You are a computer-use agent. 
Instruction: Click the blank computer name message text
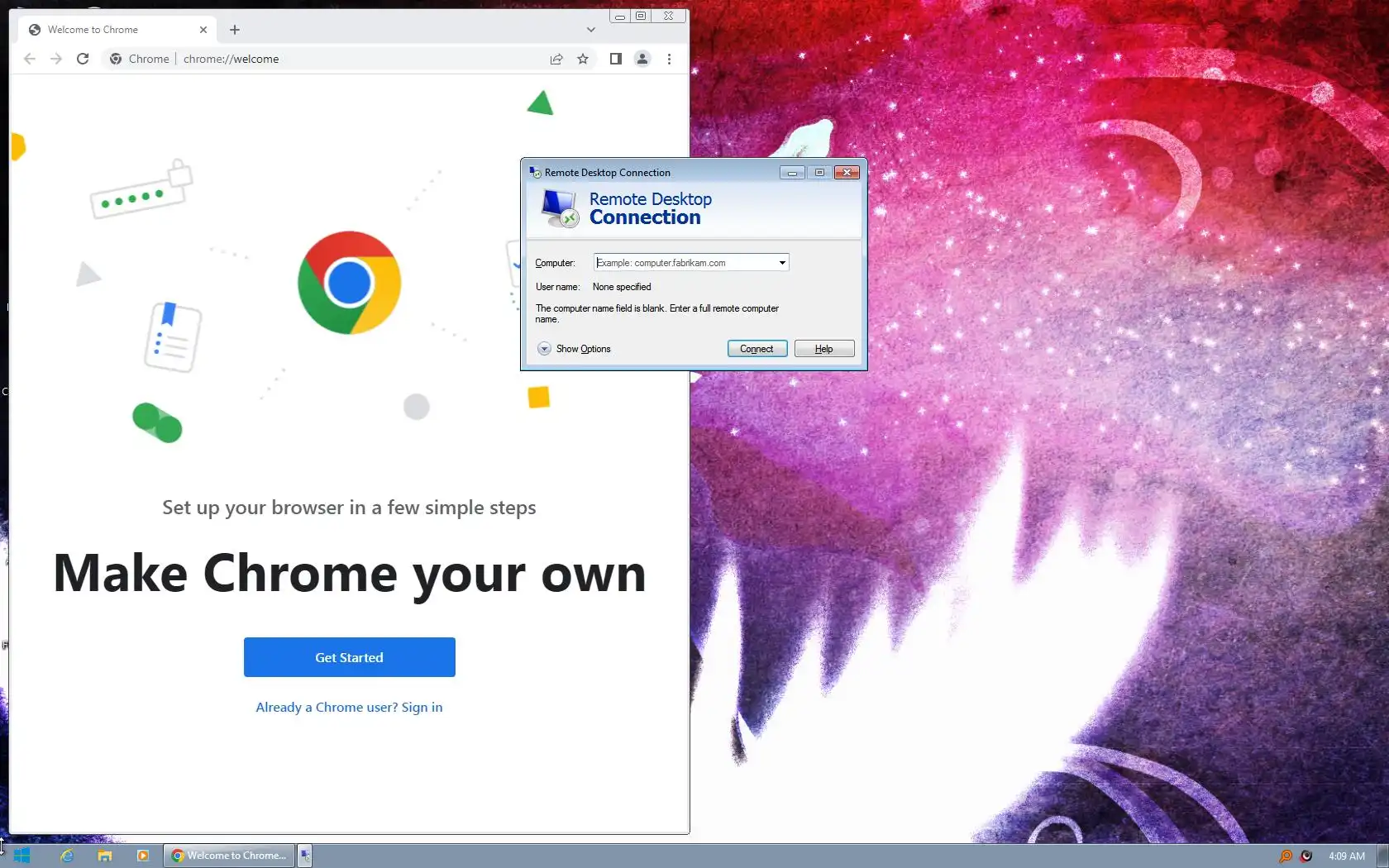click(x=657, y=313)
